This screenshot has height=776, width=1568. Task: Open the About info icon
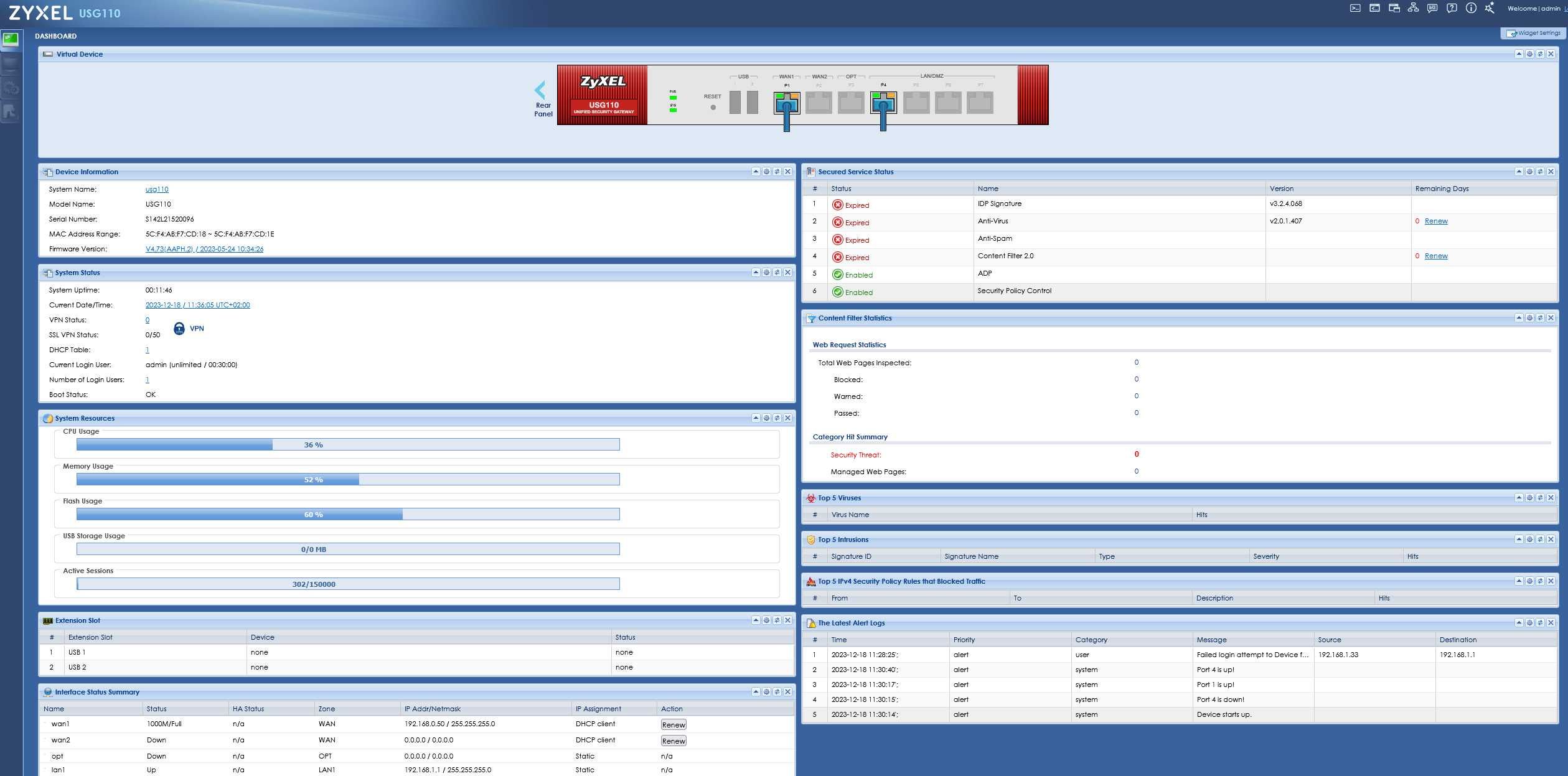click(x=1471, y=8)
